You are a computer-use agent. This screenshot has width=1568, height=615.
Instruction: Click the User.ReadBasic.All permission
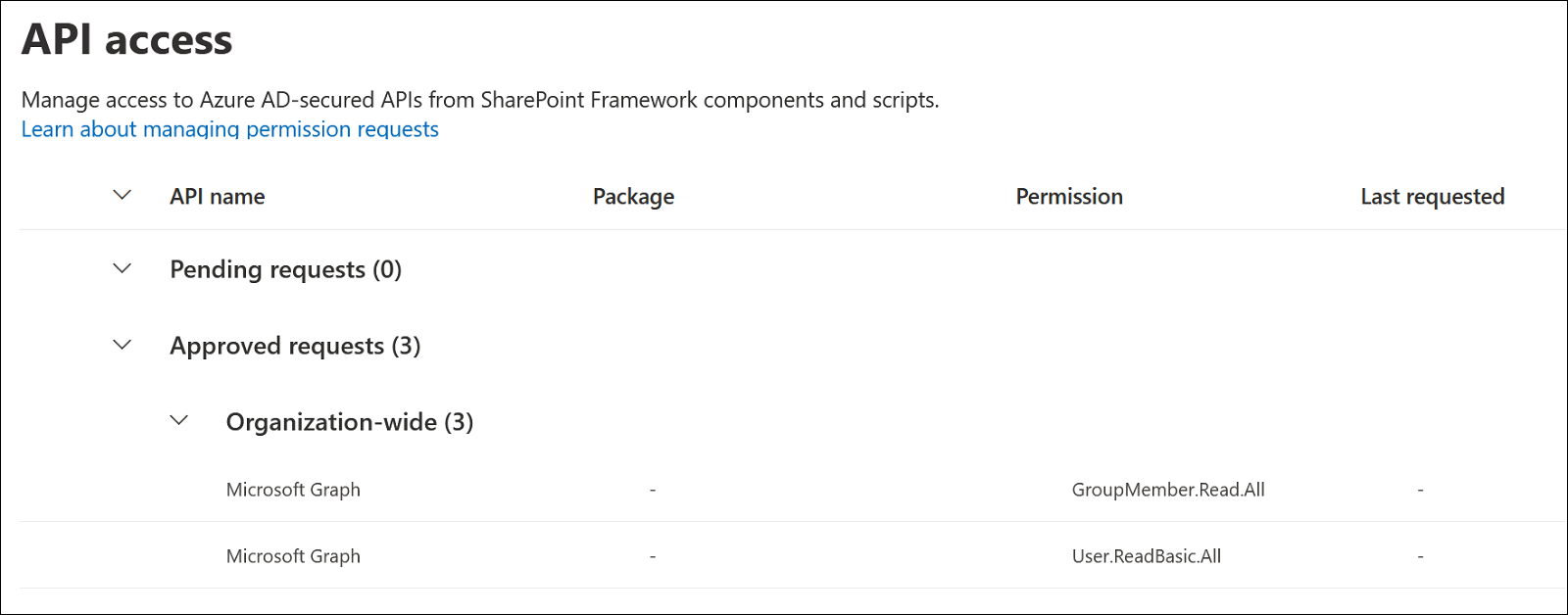pyautogui.click(x=1146, y=556)
